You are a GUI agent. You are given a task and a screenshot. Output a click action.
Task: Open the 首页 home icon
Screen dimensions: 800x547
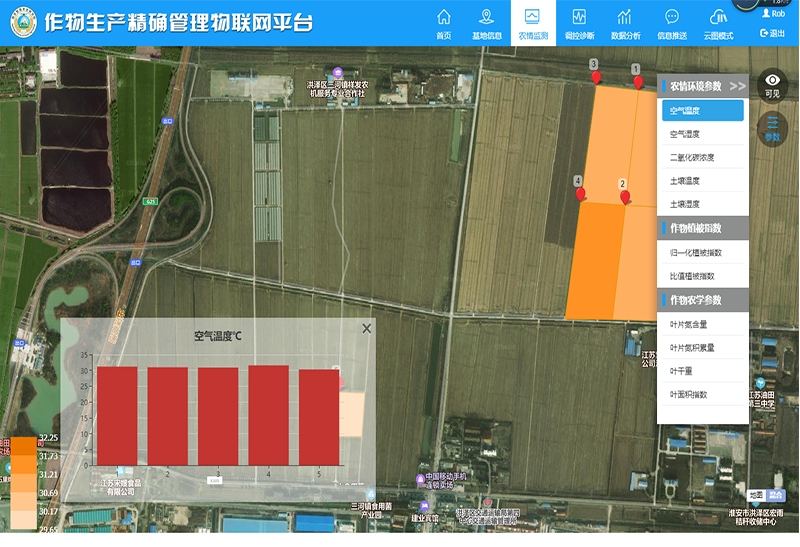pyautogui.click(x=444, y=23)
